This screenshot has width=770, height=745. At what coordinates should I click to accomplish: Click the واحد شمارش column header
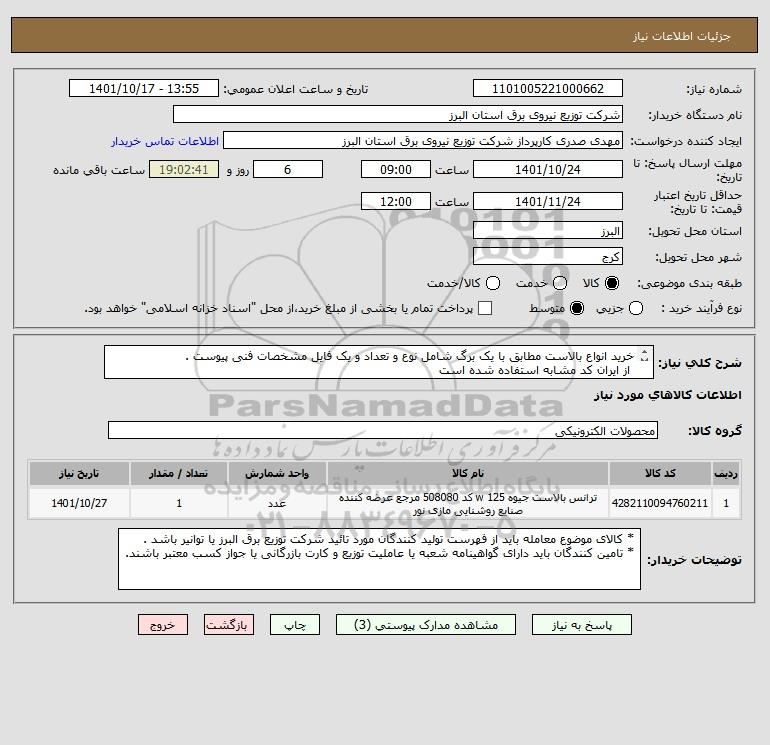(277, 473)
